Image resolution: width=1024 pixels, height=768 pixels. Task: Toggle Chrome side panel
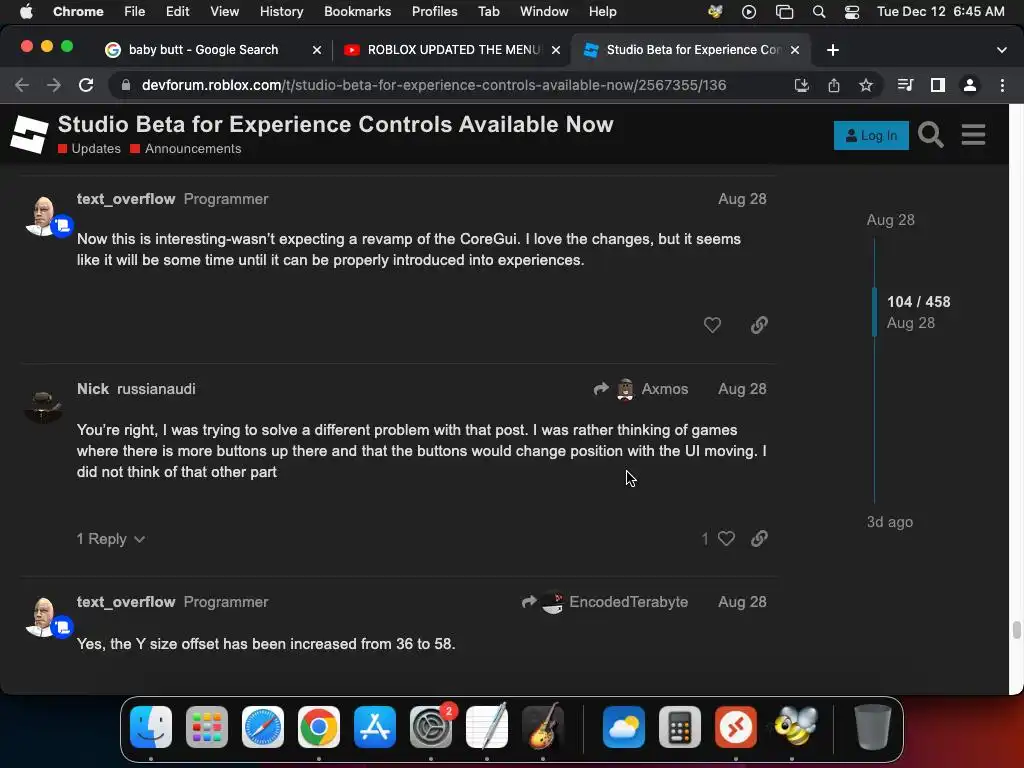[x=938, y=85]
